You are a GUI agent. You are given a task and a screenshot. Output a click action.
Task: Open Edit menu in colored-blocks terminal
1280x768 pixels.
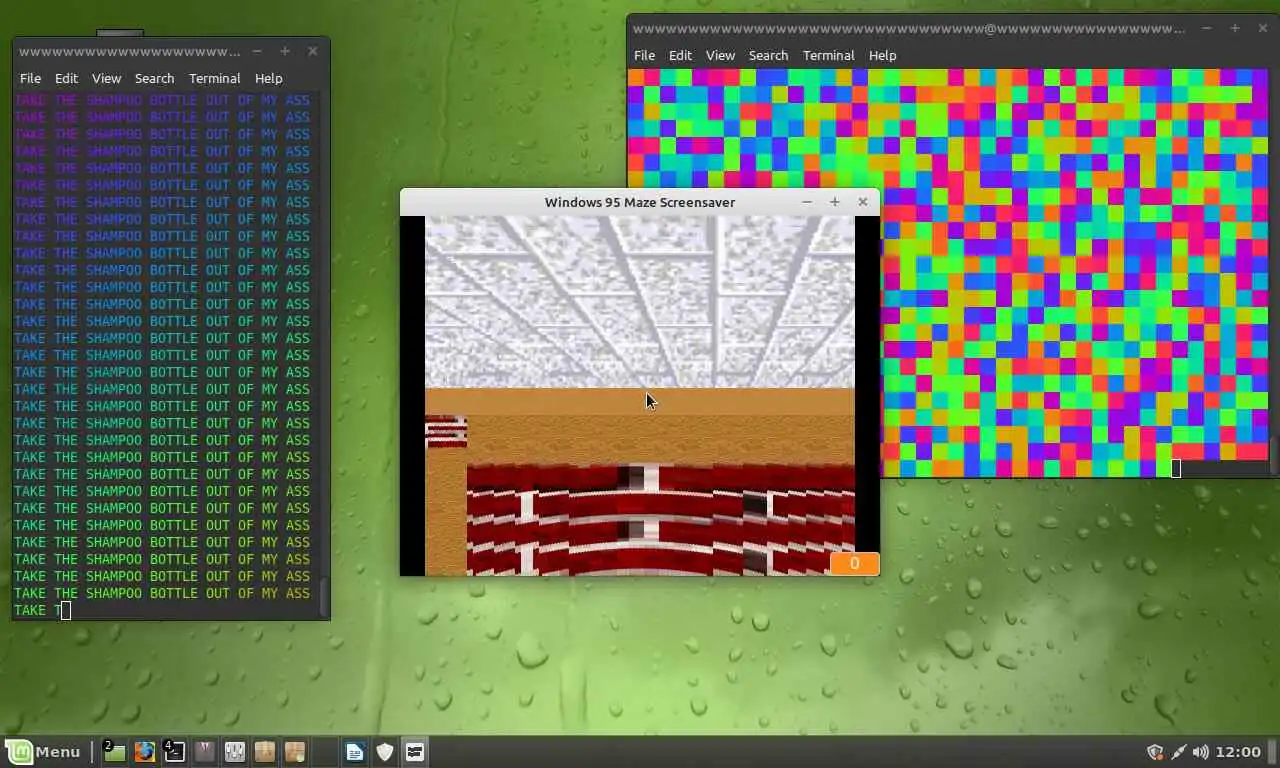tap(680, 55)
